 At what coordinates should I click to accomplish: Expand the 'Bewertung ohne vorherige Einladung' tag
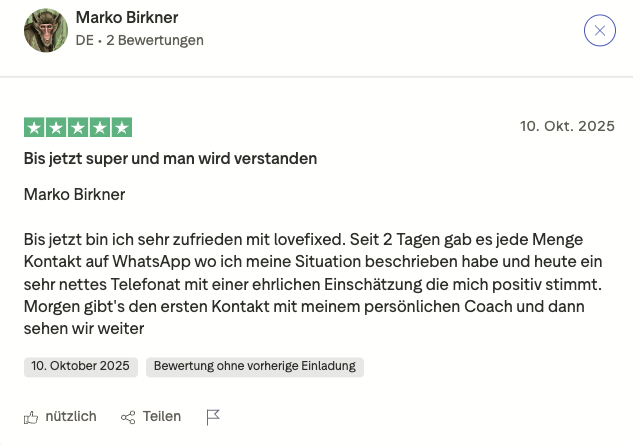click(x=255, y=366)
